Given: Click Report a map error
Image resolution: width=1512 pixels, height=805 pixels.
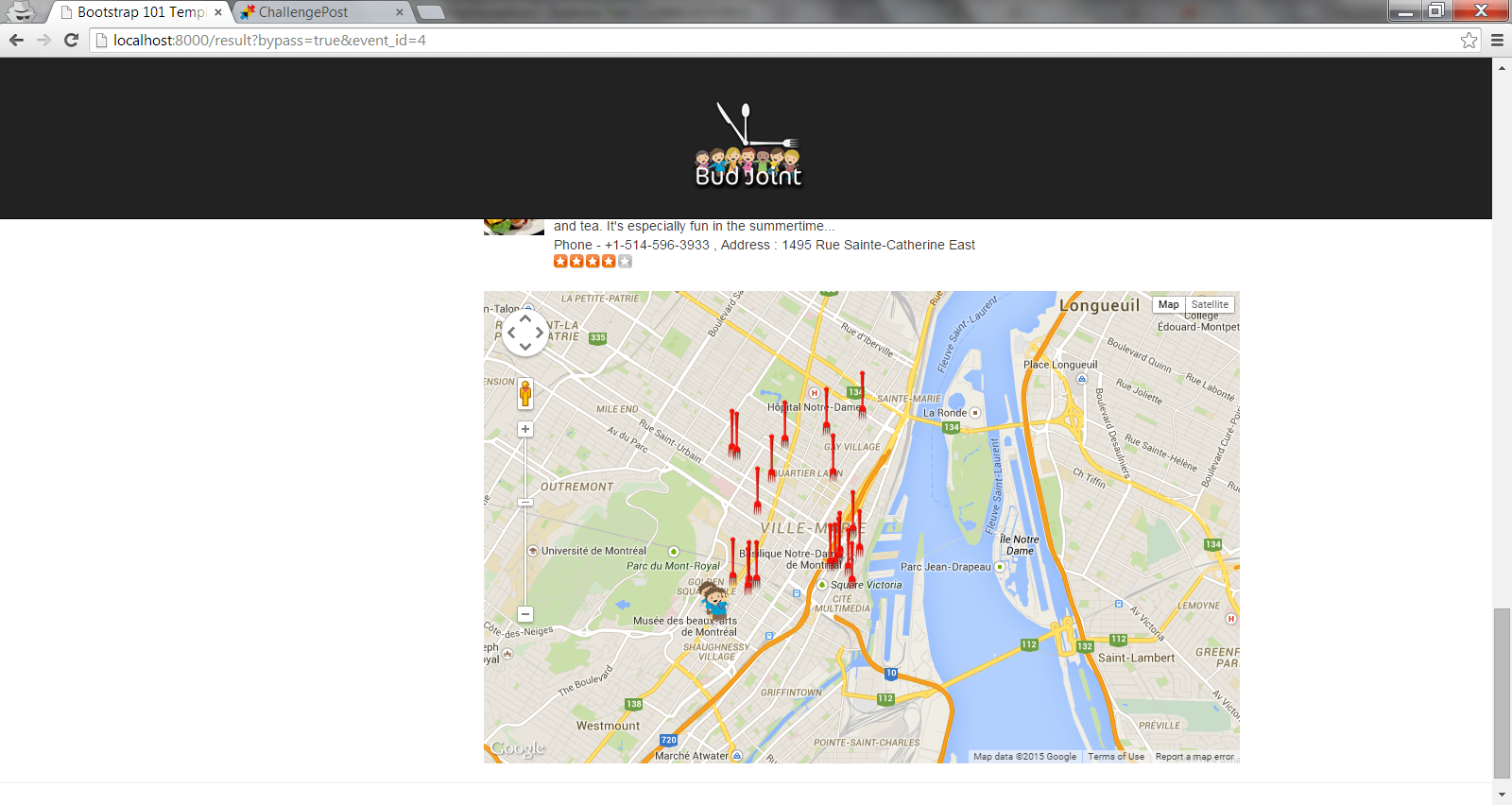Looking at the screenshot, I should click(1194, 757).
